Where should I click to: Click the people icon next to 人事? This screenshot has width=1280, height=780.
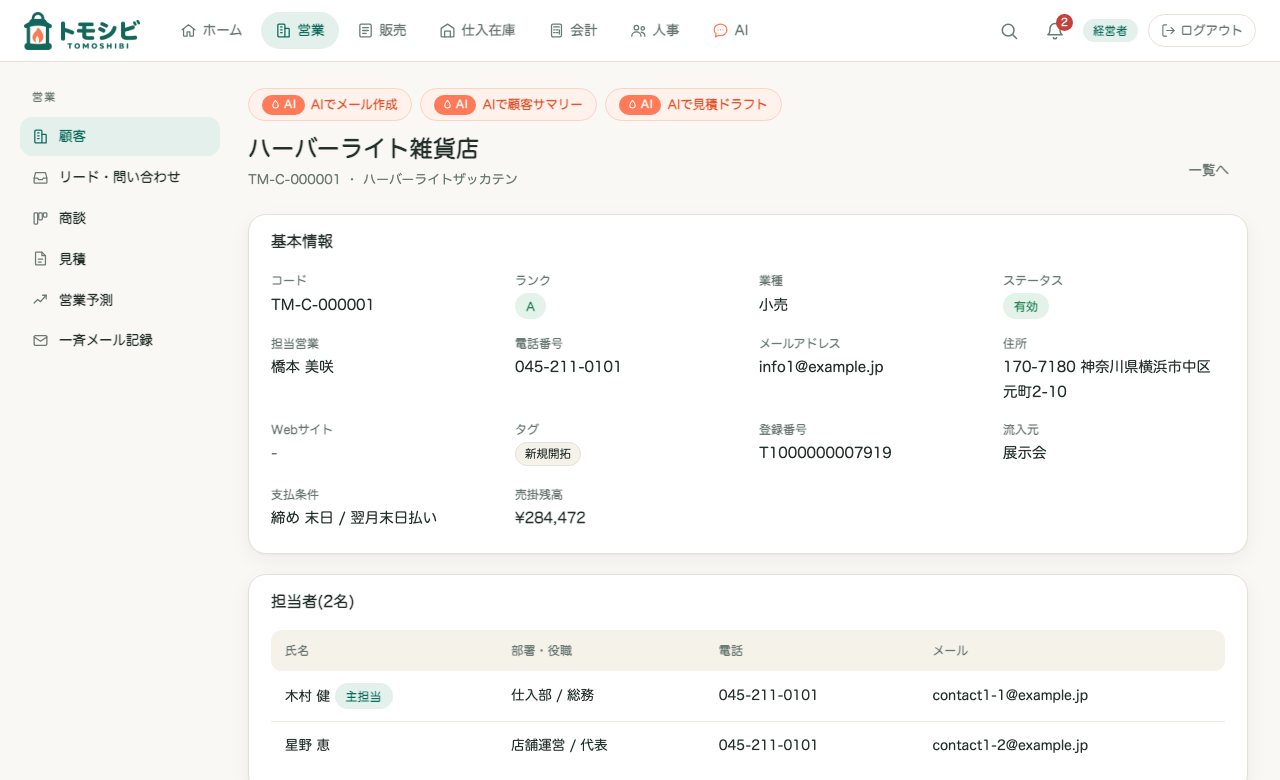pyautogui.click(x=638, y=30)
